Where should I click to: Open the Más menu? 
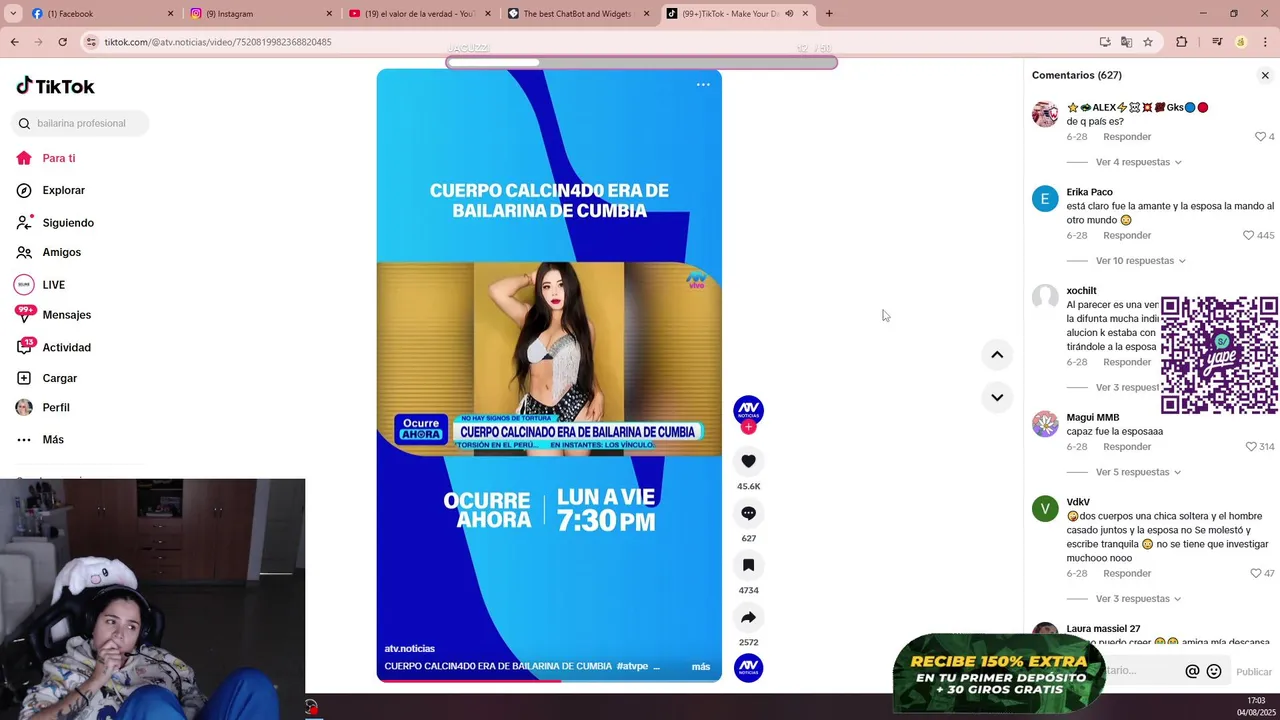pos(40,440)
